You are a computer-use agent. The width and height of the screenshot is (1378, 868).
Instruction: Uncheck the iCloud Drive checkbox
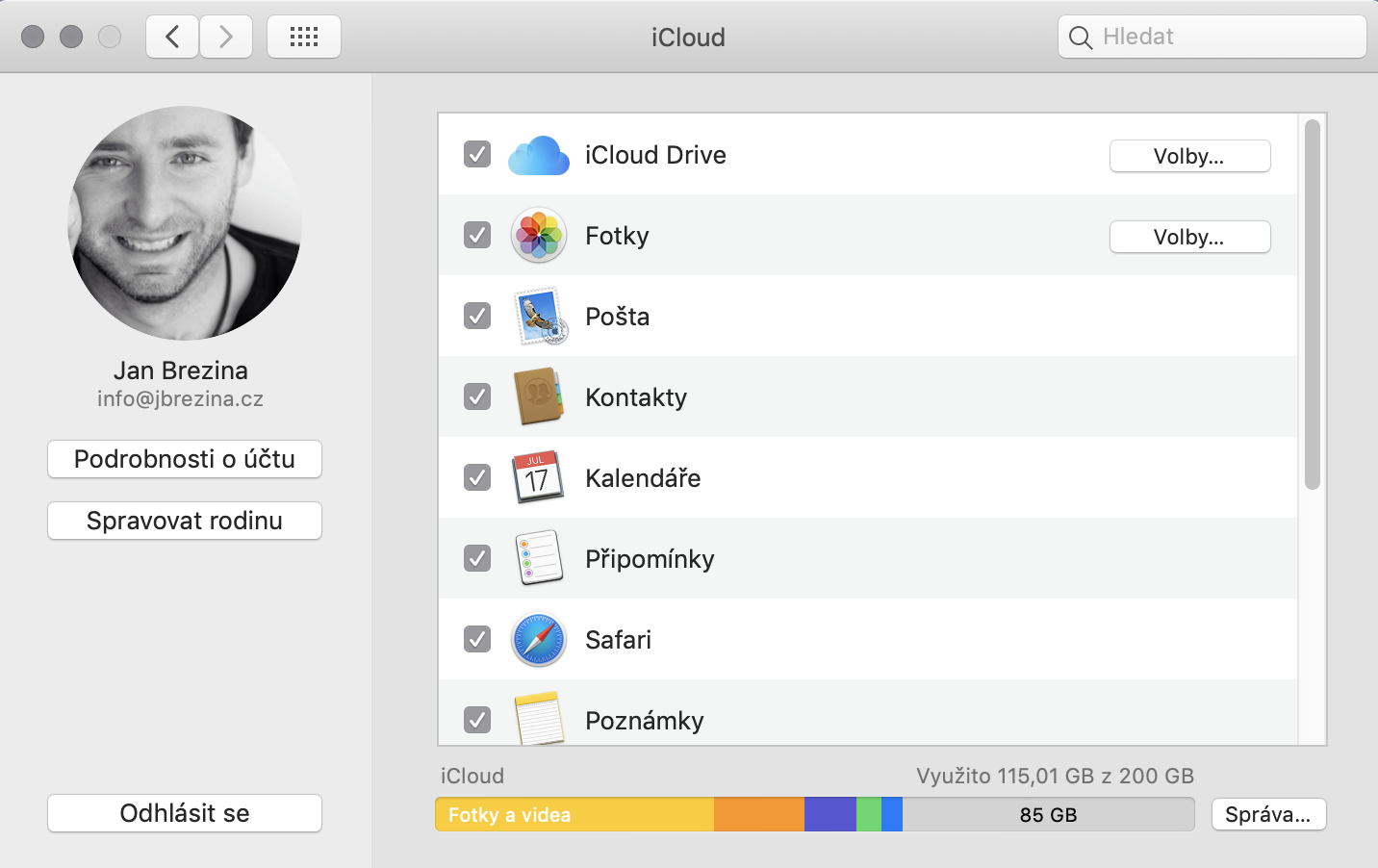[477, 154]
